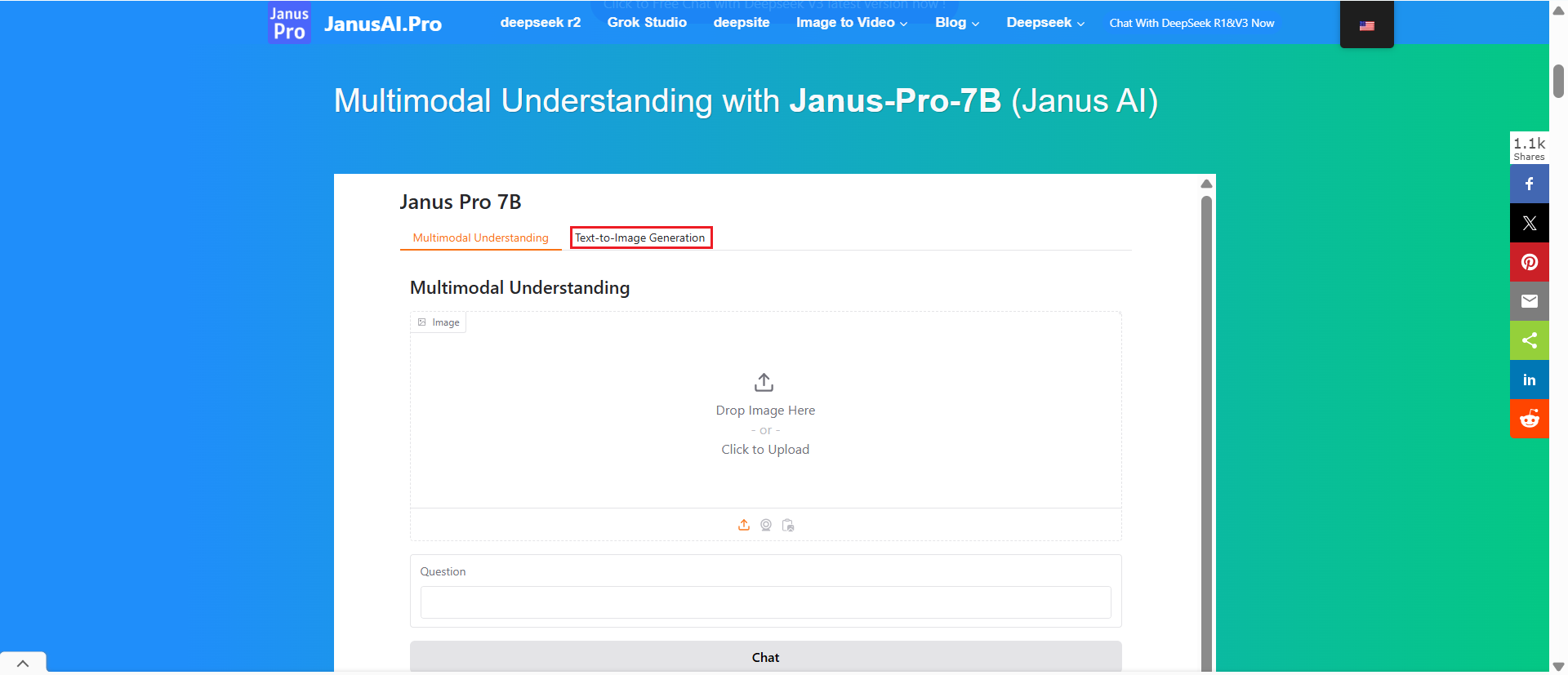
Task: Click the up chevron tab at bottom left
Action: pyautogui.click(x=23, y=663)
